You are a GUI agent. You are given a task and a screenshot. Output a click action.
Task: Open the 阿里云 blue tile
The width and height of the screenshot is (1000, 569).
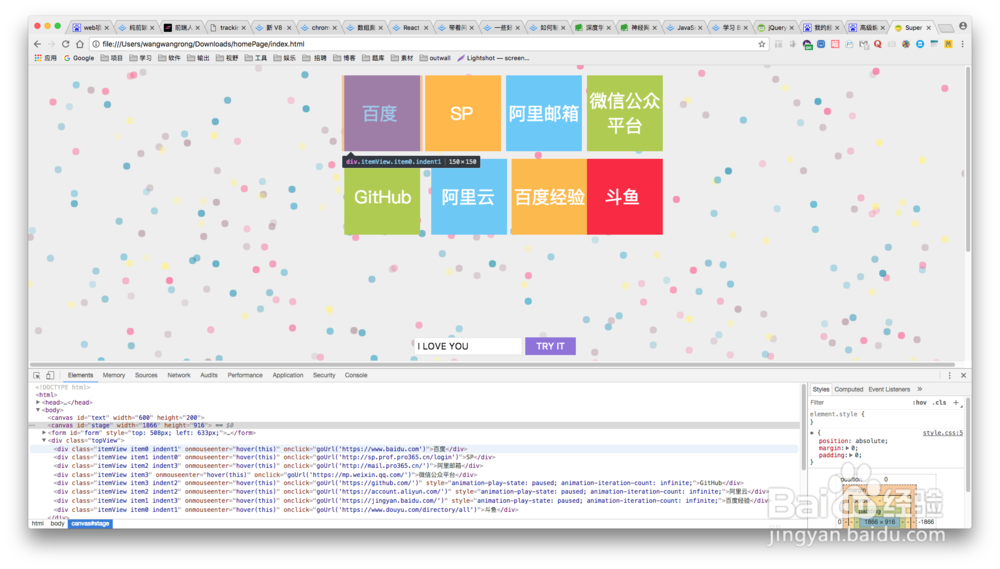(x=469, y=197)
